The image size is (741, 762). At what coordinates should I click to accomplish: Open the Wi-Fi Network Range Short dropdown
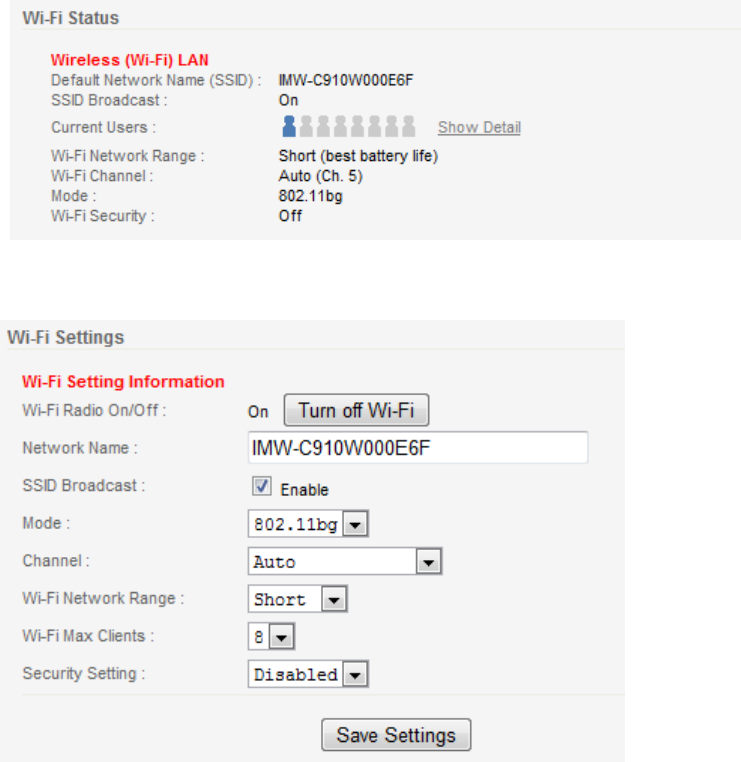point(297,599)
